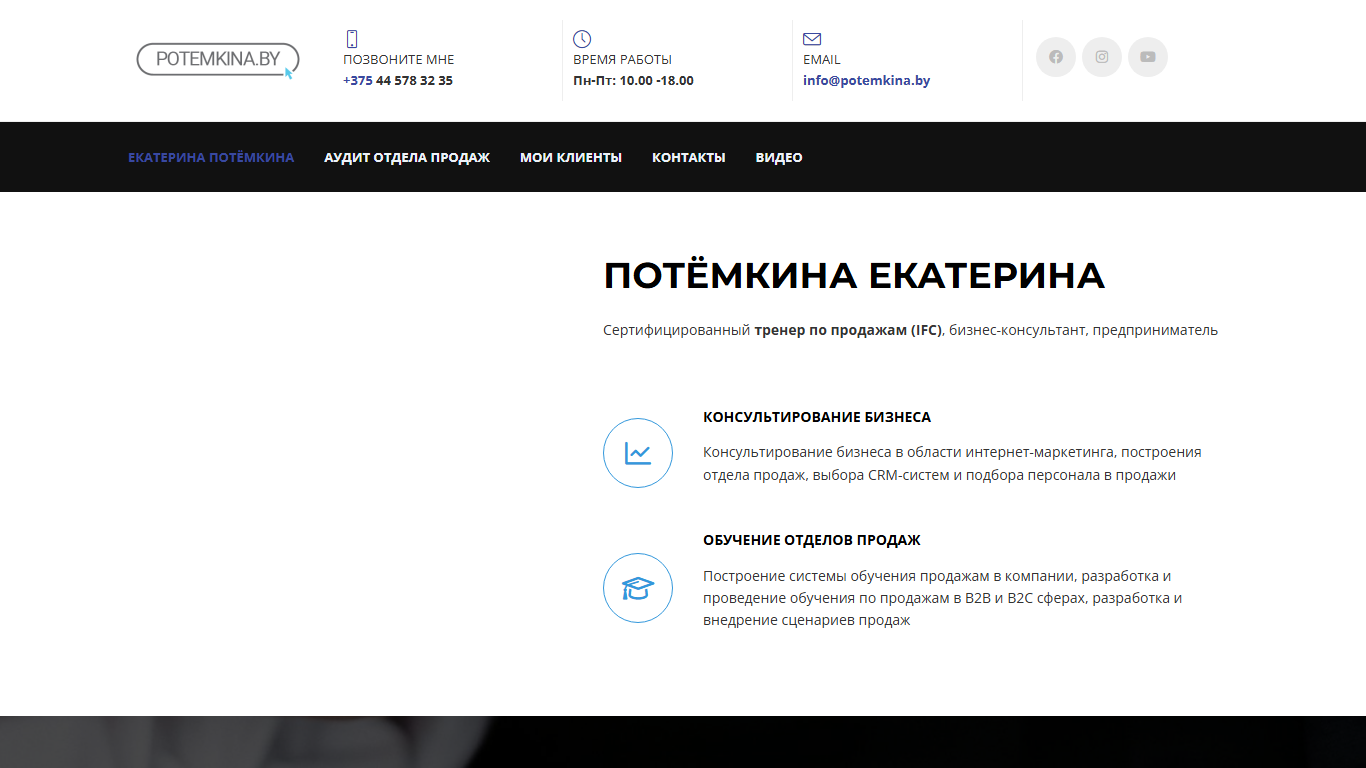Click the chart icon for business consulting
This screenshot has height=768, width=1366.
(x=638, y=453)
